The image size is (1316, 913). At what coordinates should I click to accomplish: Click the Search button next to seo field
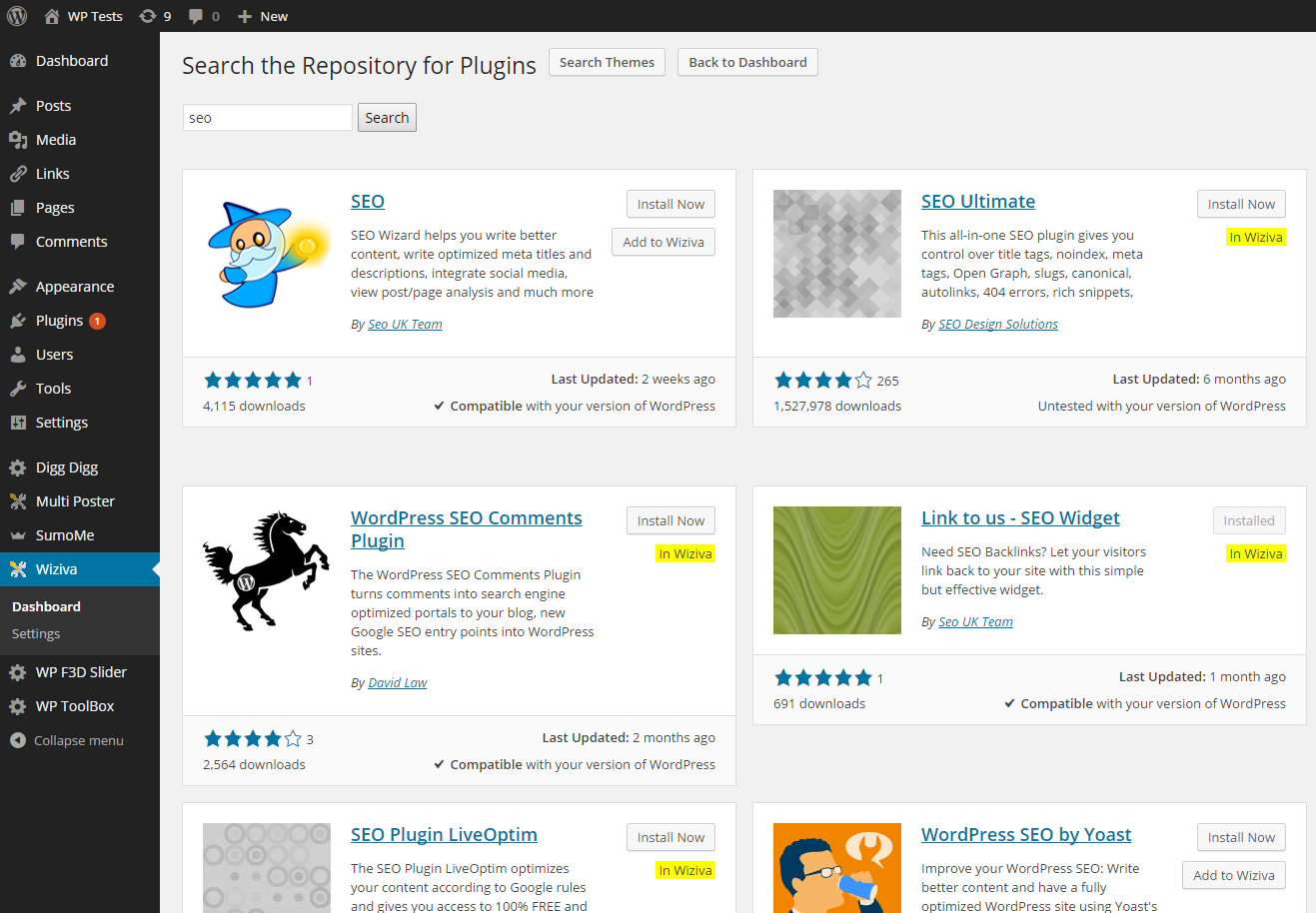(387, 118)
